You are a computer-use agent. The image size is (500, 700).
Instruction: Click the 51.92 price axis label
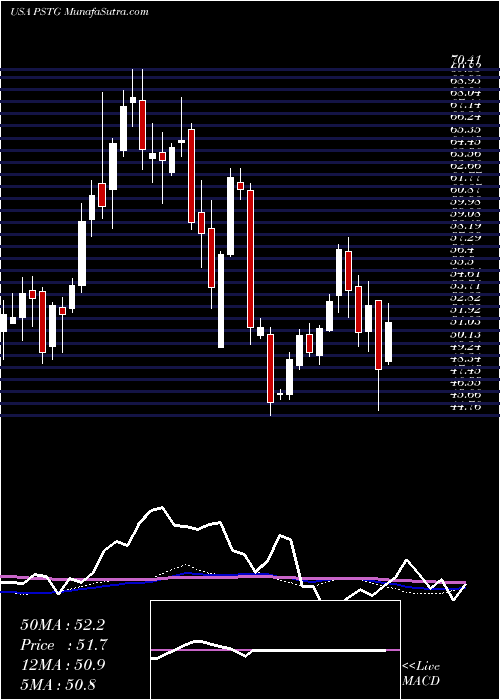click(x=466, y=311)
